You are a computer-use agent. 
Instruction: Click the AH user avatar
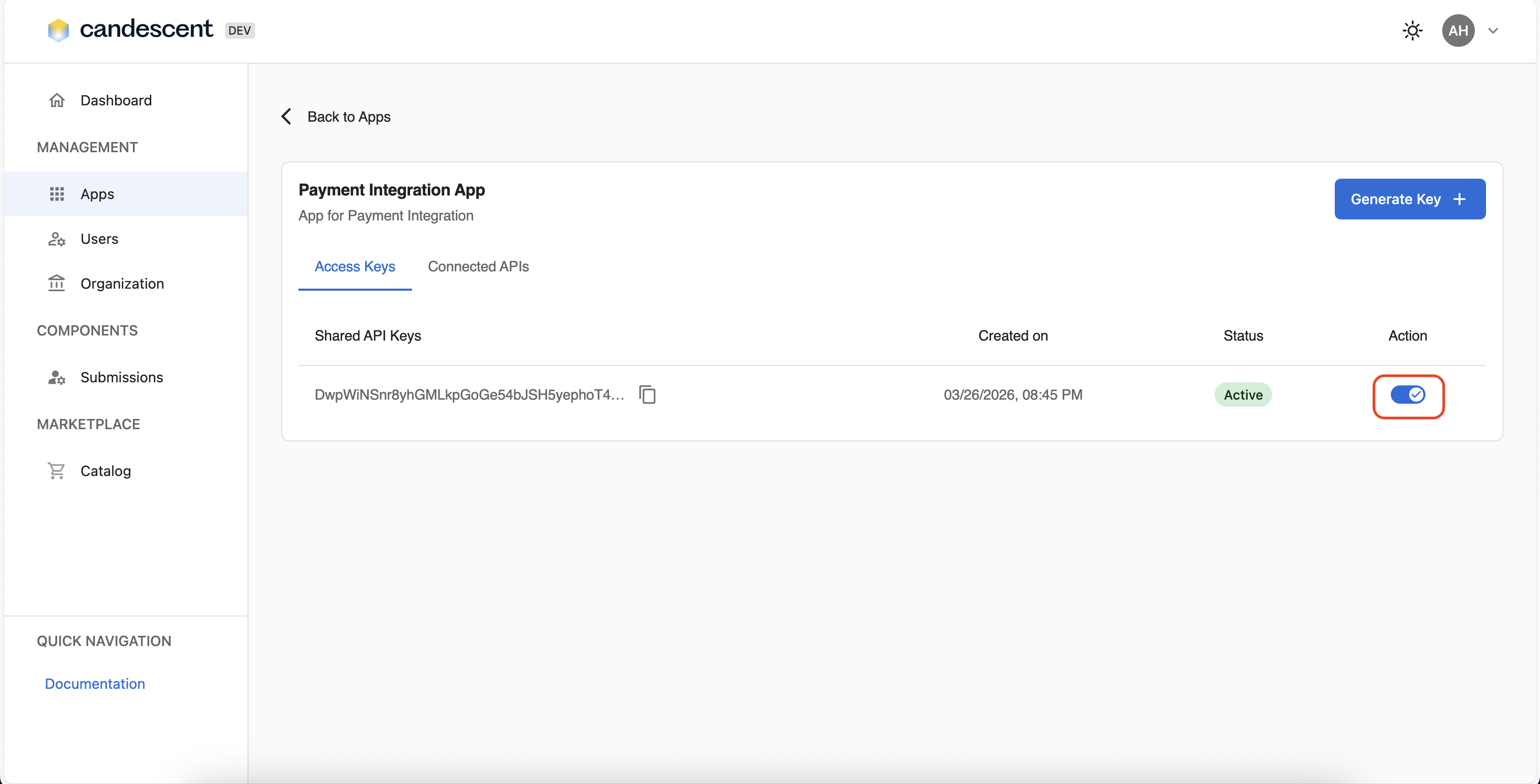(1458, 31)
